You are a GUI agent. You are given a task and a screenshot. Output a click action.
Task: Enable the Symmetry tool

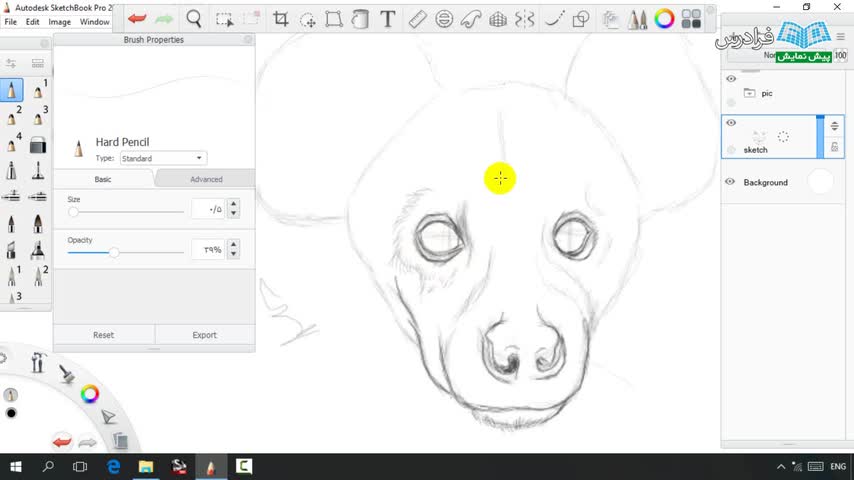(x=525, y=19)
